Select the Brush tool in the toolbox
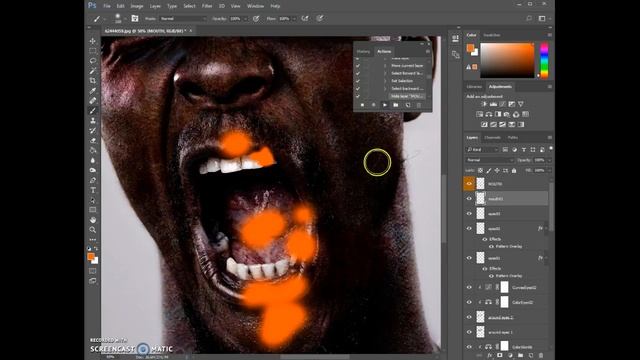 93,110
